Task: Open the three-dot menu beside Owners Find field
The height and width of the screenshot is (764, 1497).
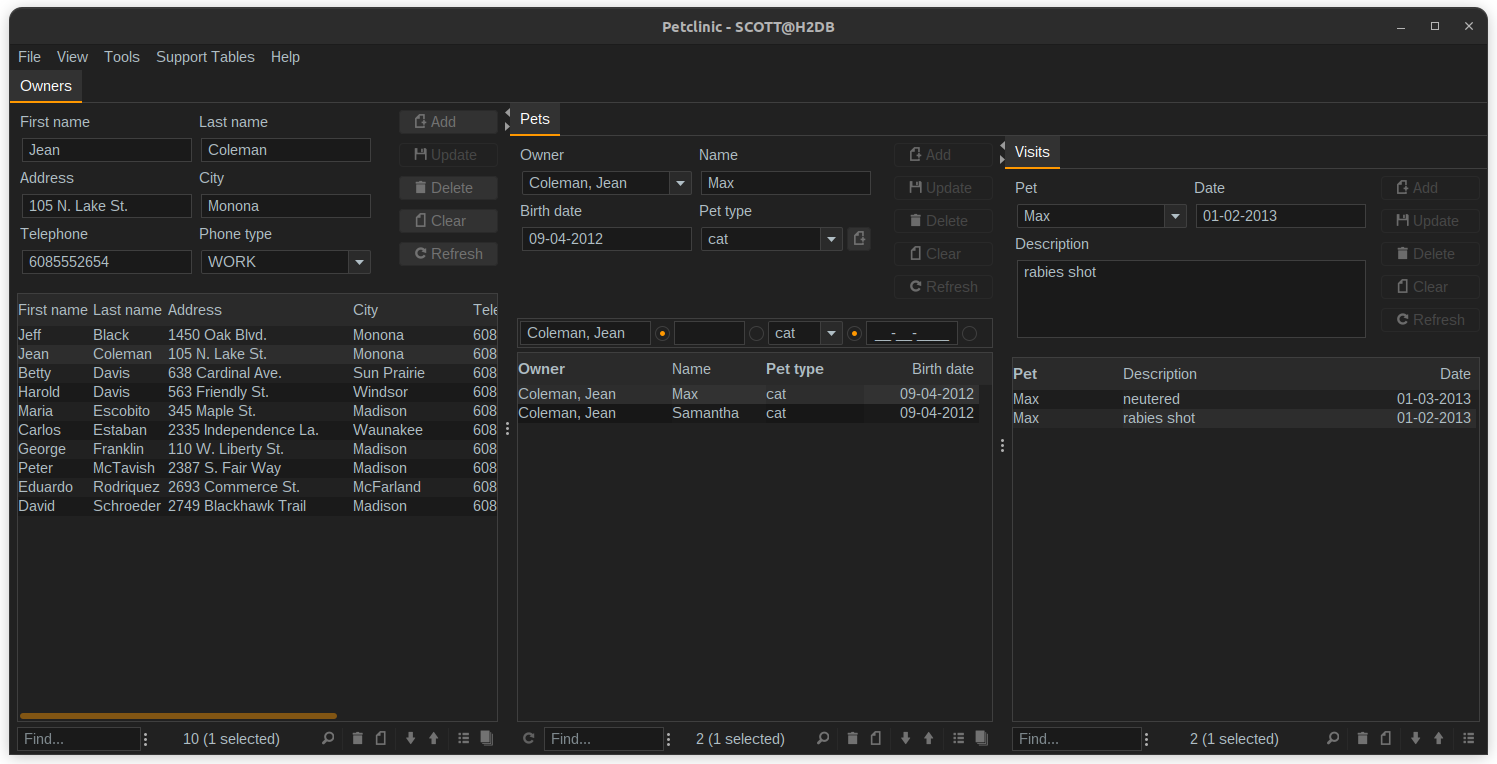Action: point(146,739)
